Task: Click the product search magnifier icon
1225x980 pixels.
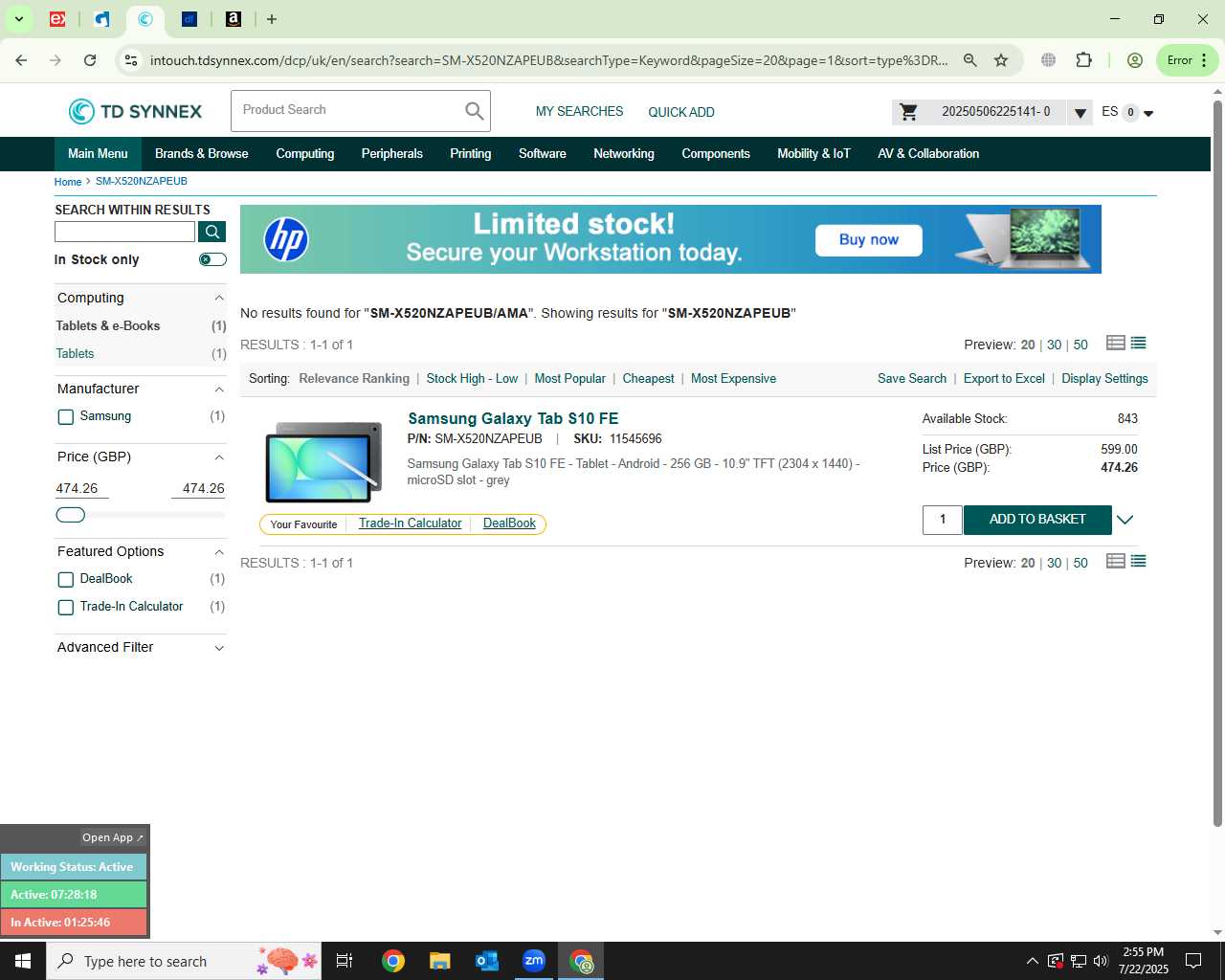Action: tap(475, 111)
